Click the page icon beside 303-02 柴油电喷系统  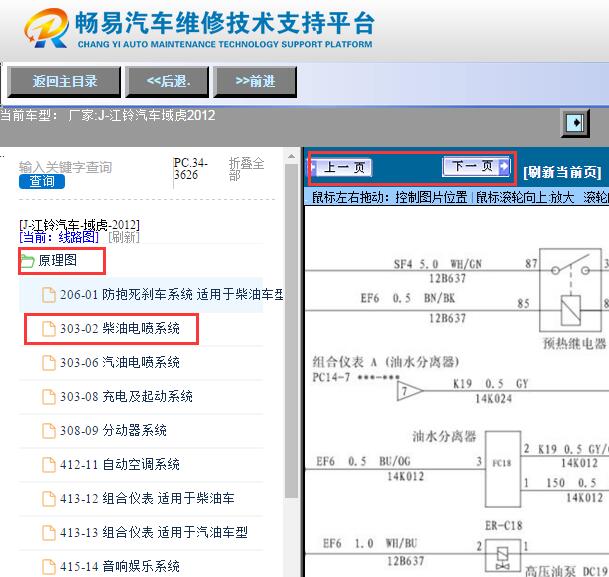pyautogui.click(x=49, y=329)
